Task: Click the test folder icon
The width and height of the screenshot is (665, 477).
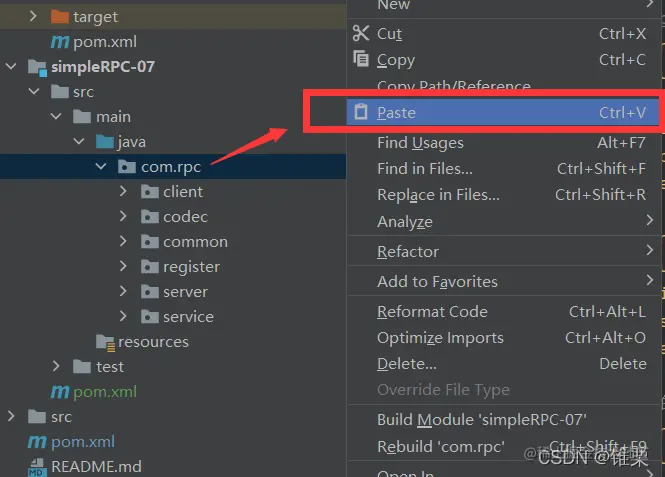Action: click(82, 367)
